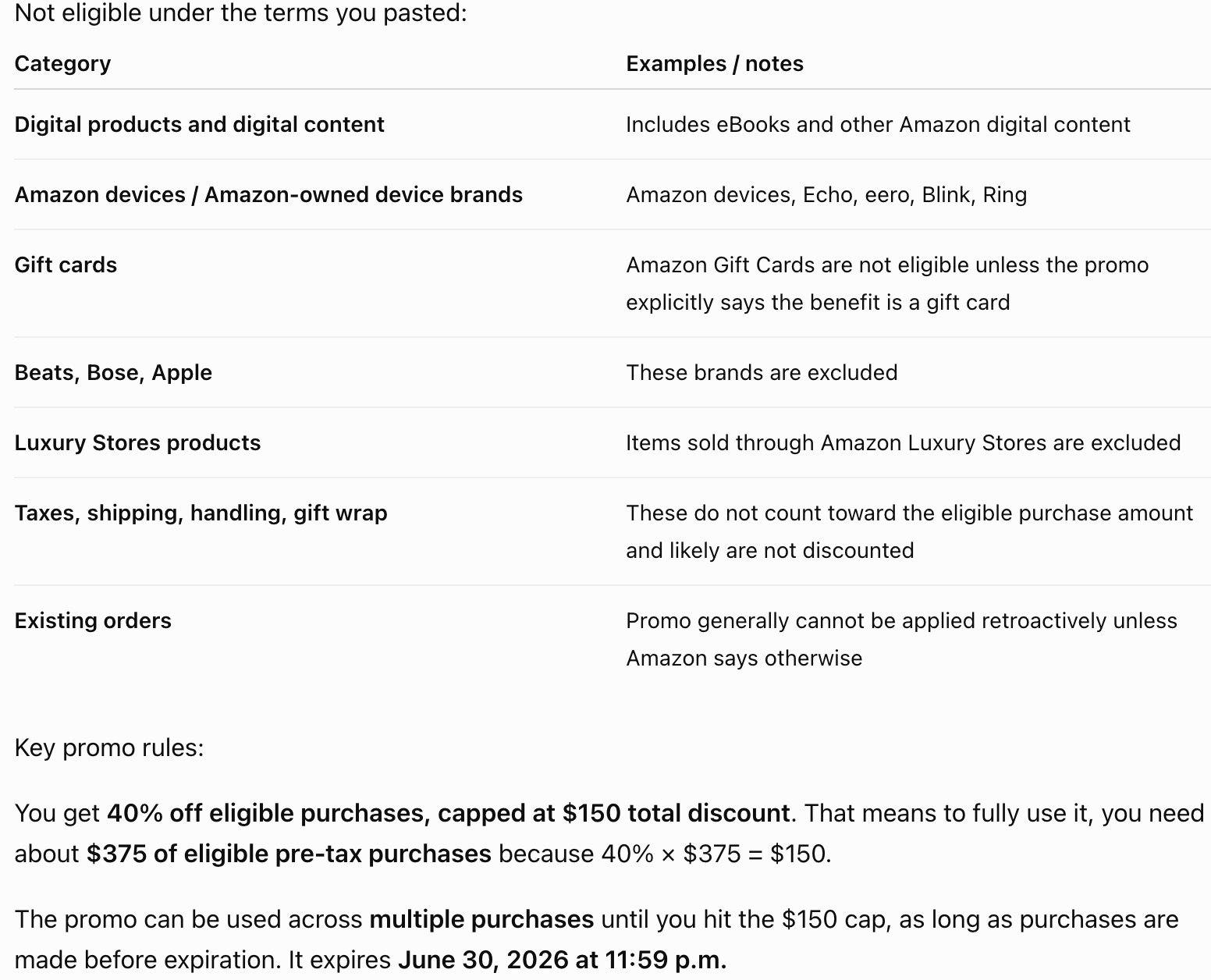Click the bold 'multiple purchases' text
1211x980 pixels.
(481, 920)
